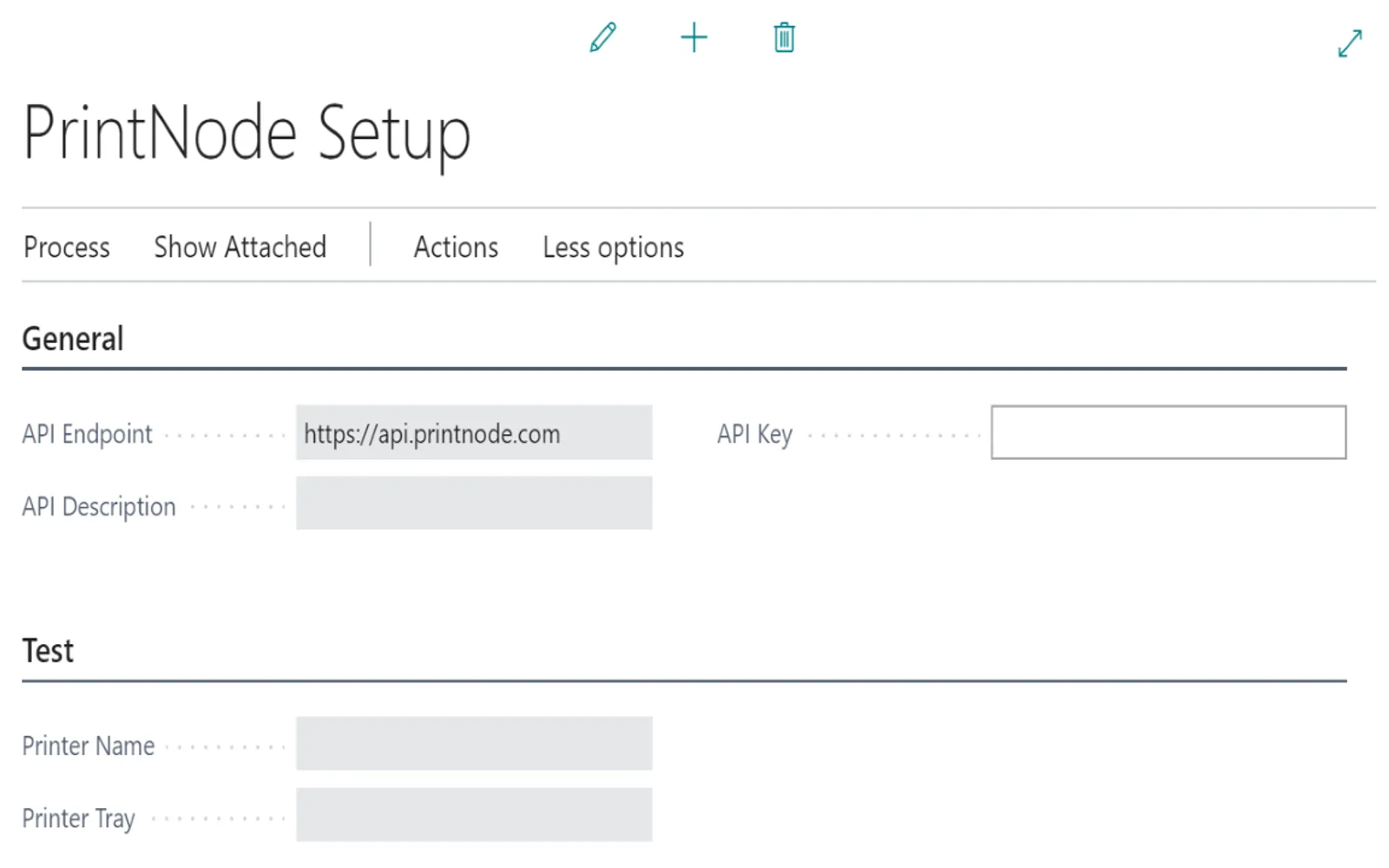The width and height of the screenshot is (1389, 868).
Task: Click the API Endpoint field
Action: (474, 432)
